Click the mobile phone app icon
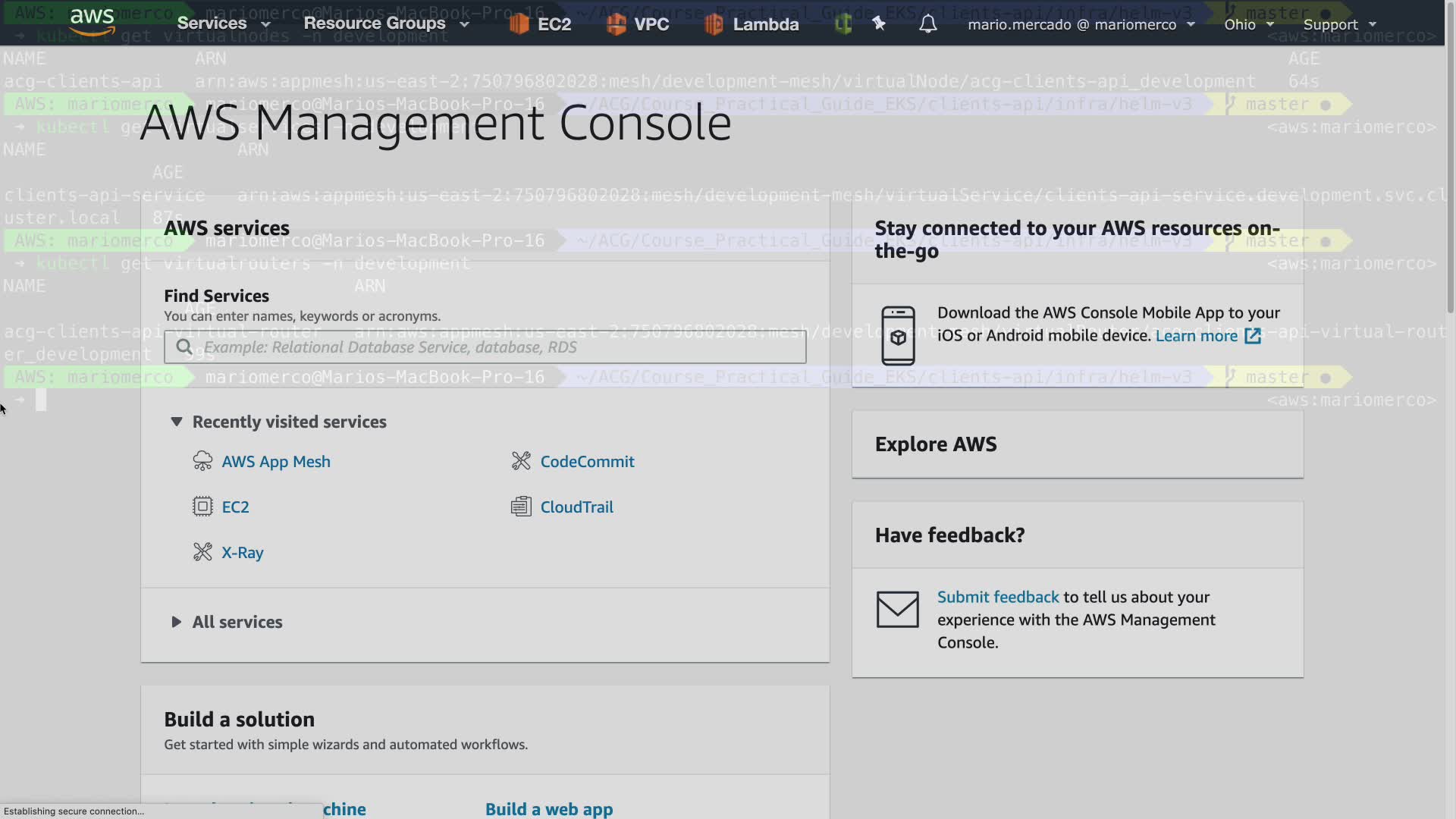 pos(898,336)
